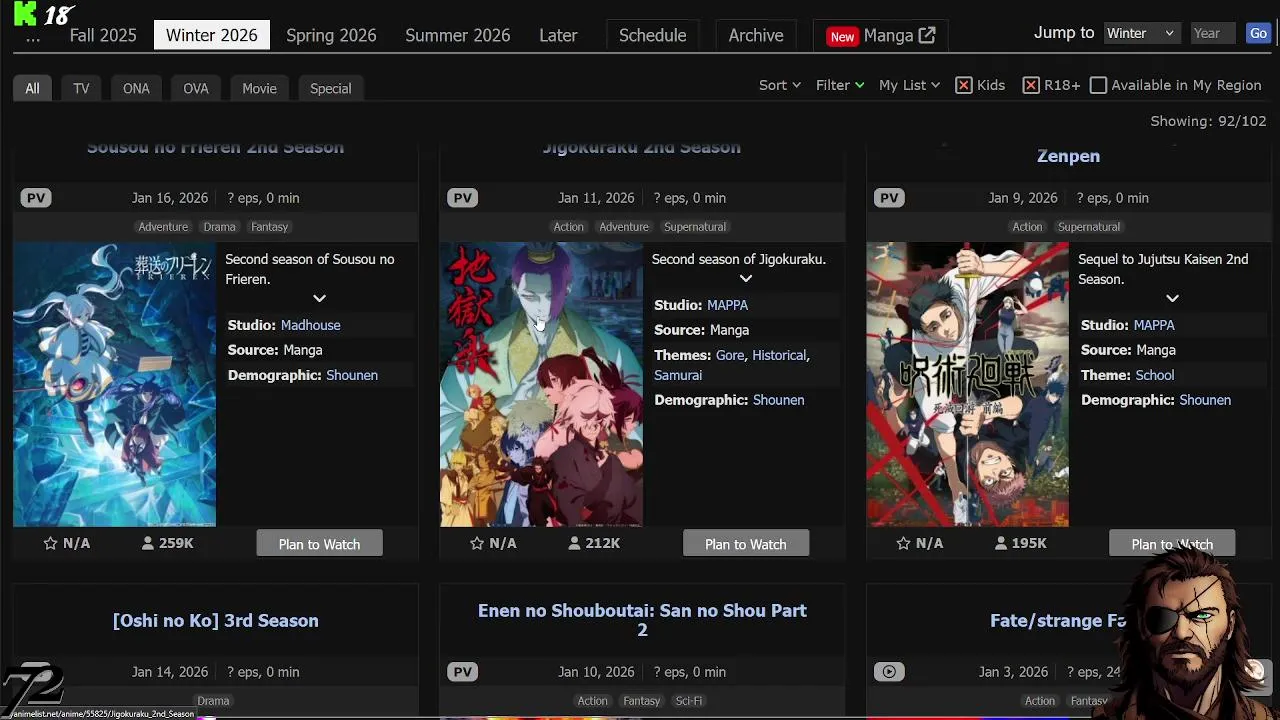The image size is (1280, 720).
Task: Select the All type filter
Action: [32, 88]
